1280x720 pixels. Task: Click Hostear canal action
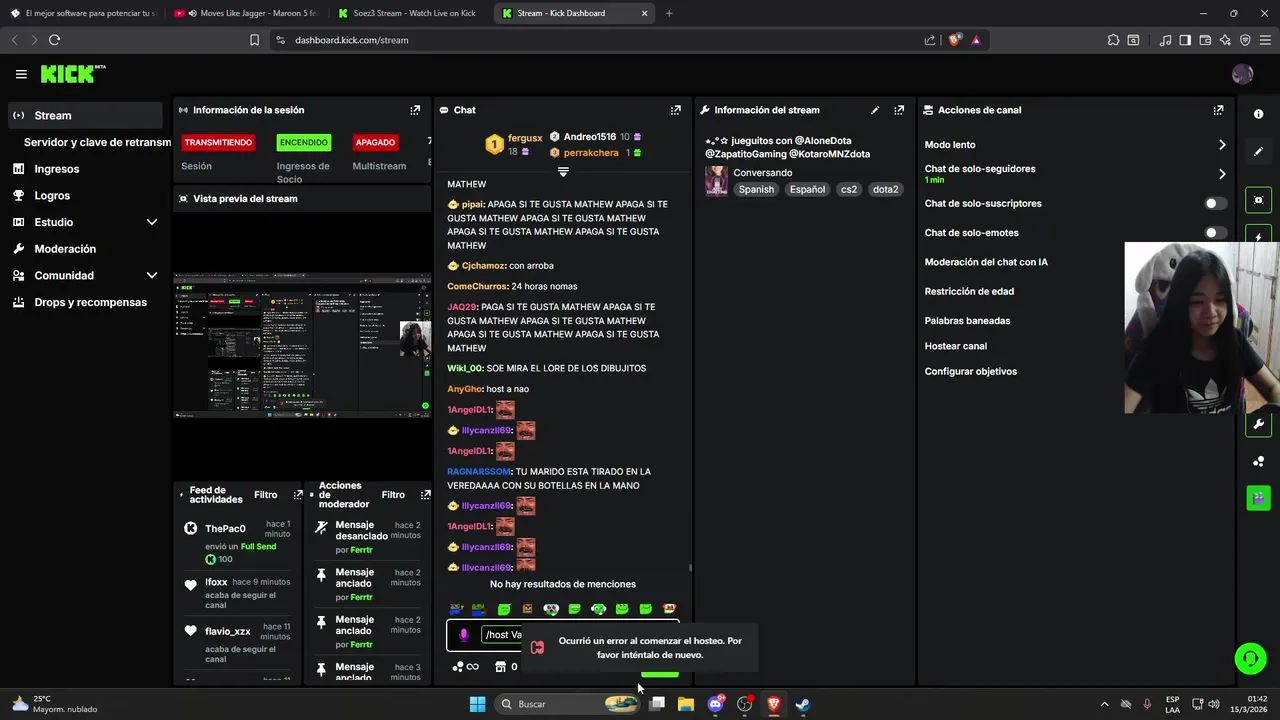pos(955,346)
